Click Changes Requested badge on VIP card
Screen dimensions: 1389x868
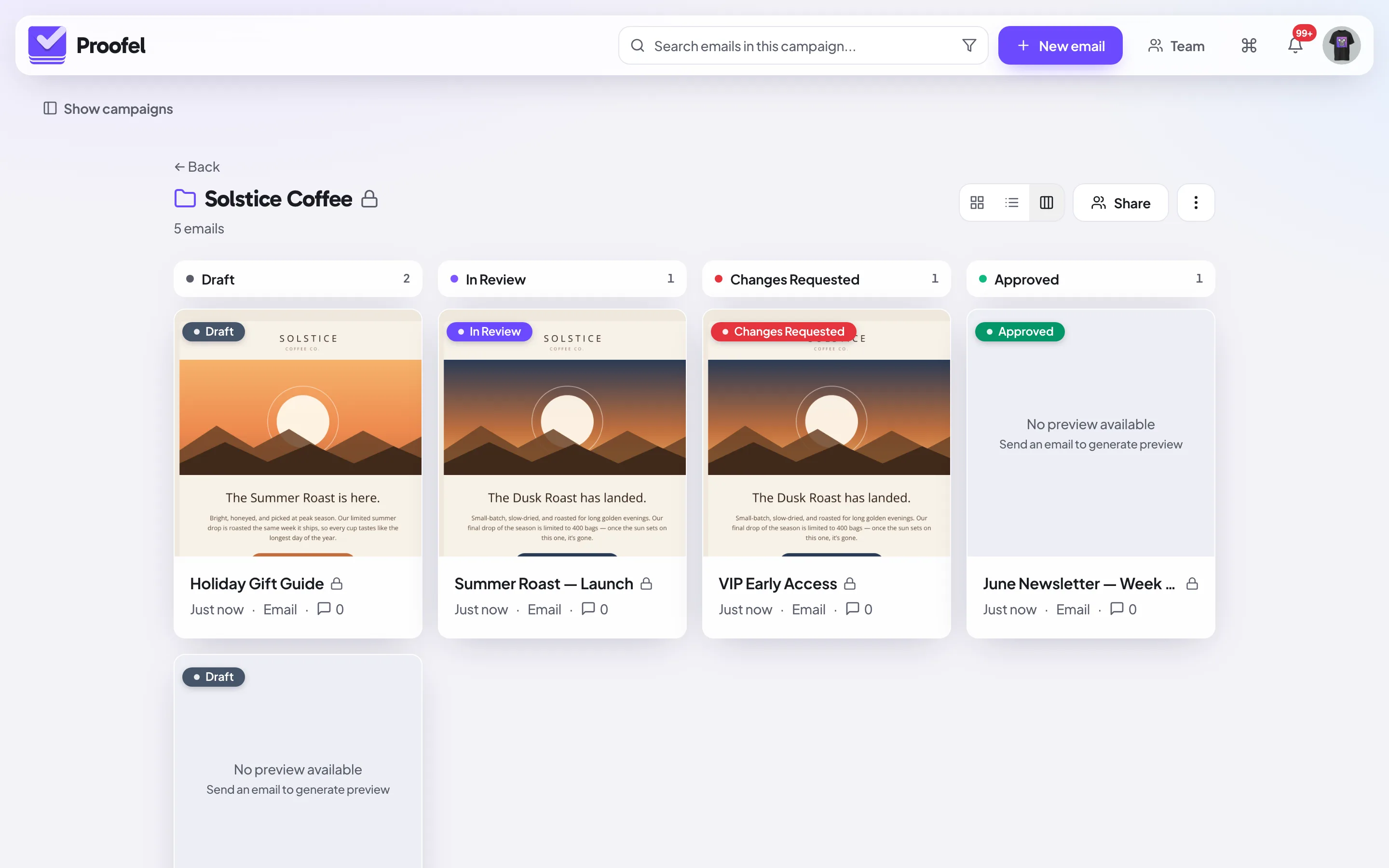(783, 332)
